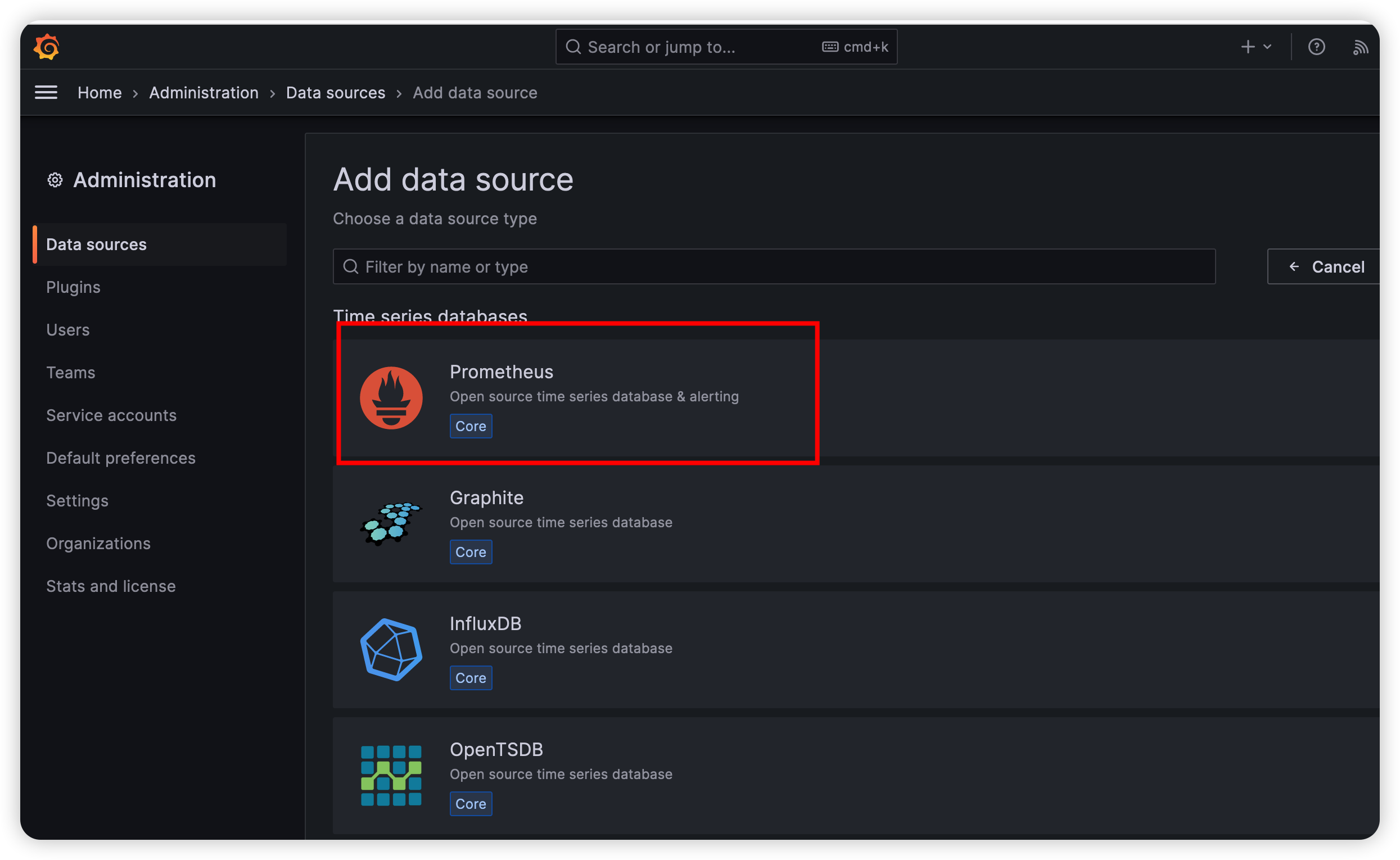1400x860 pixels.
Task: Click 'Open source time series database & alerting' text
Action: pyautogui.click(x=594, y=396)
